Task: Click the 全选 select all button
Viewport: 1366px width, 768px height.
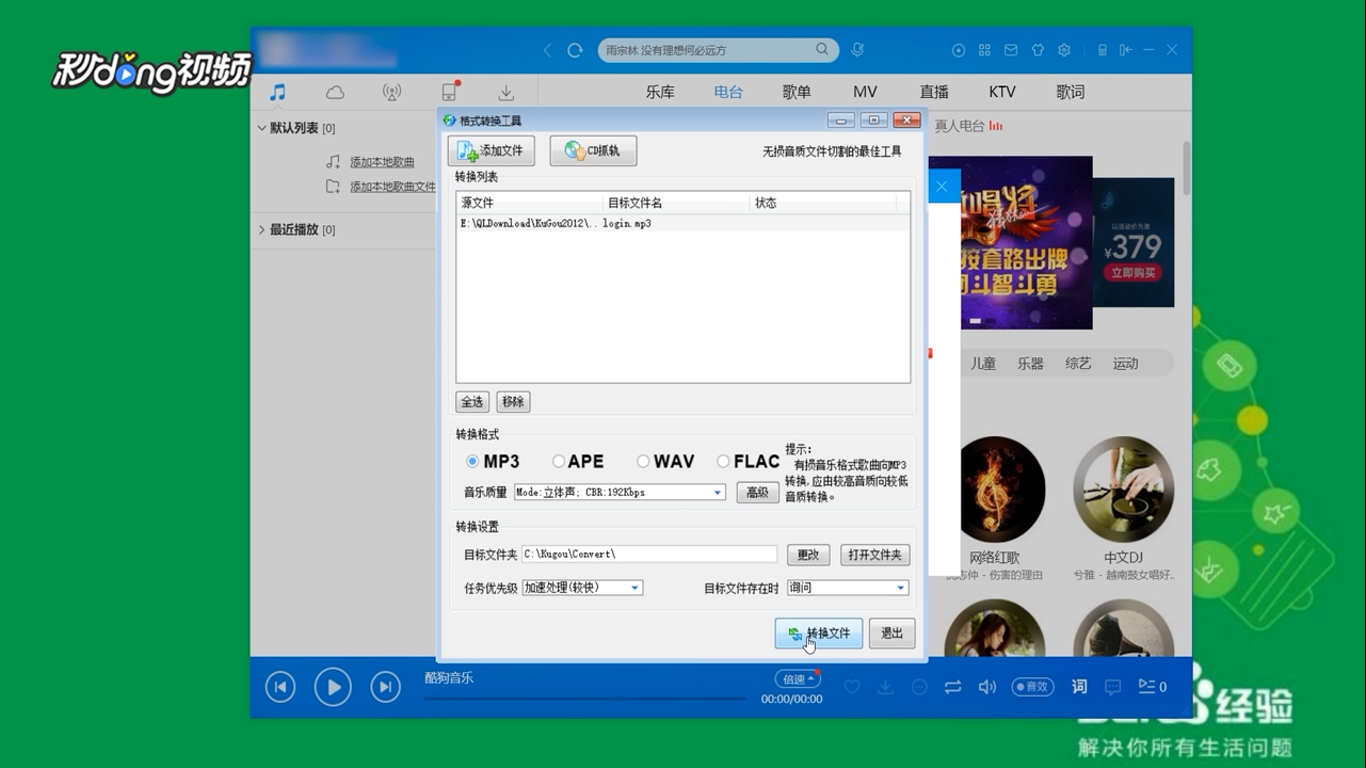Action: pyautogui.click(x=472, y=402)
